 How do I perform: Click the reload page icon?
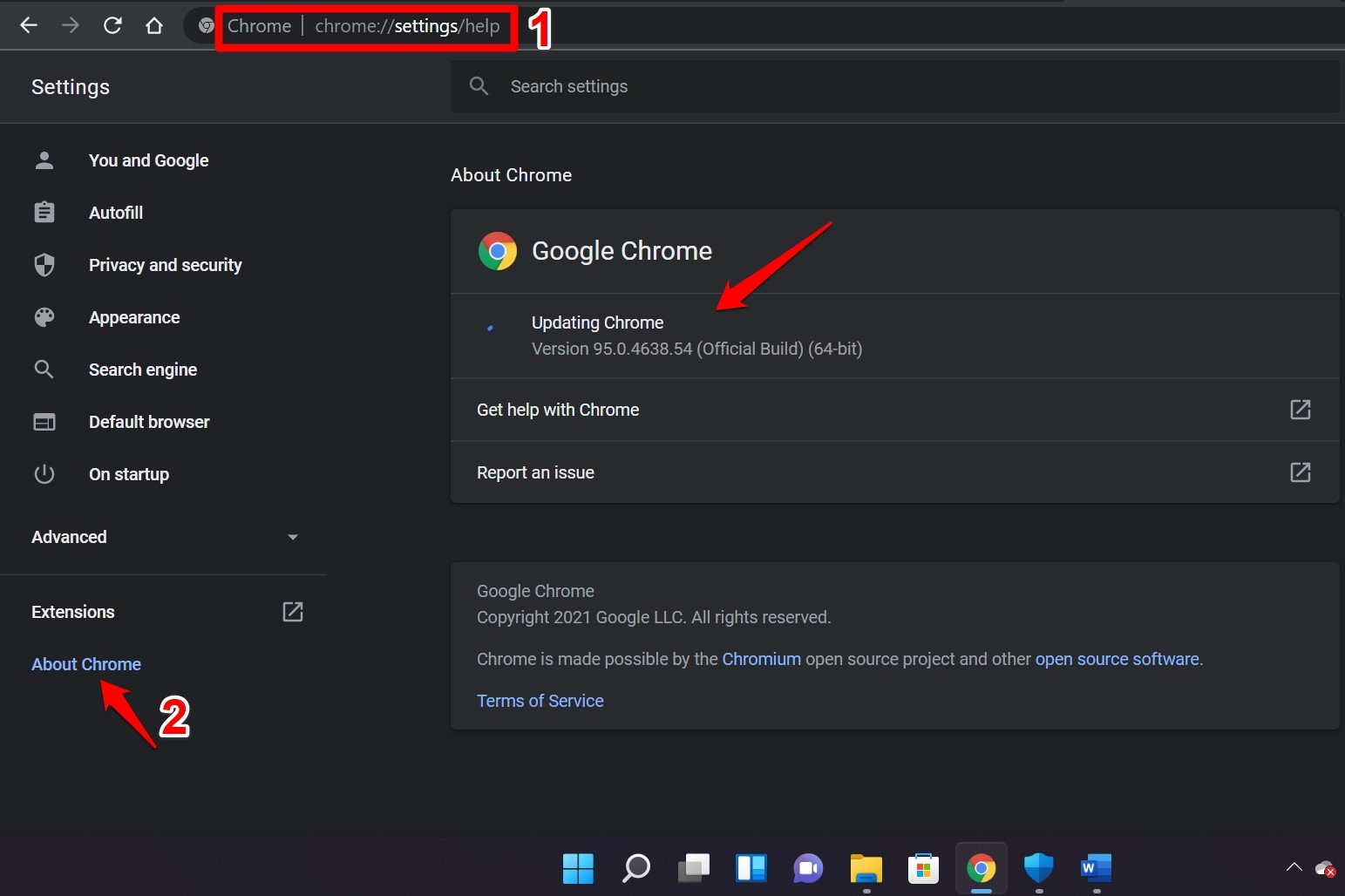tap(112, 25)
